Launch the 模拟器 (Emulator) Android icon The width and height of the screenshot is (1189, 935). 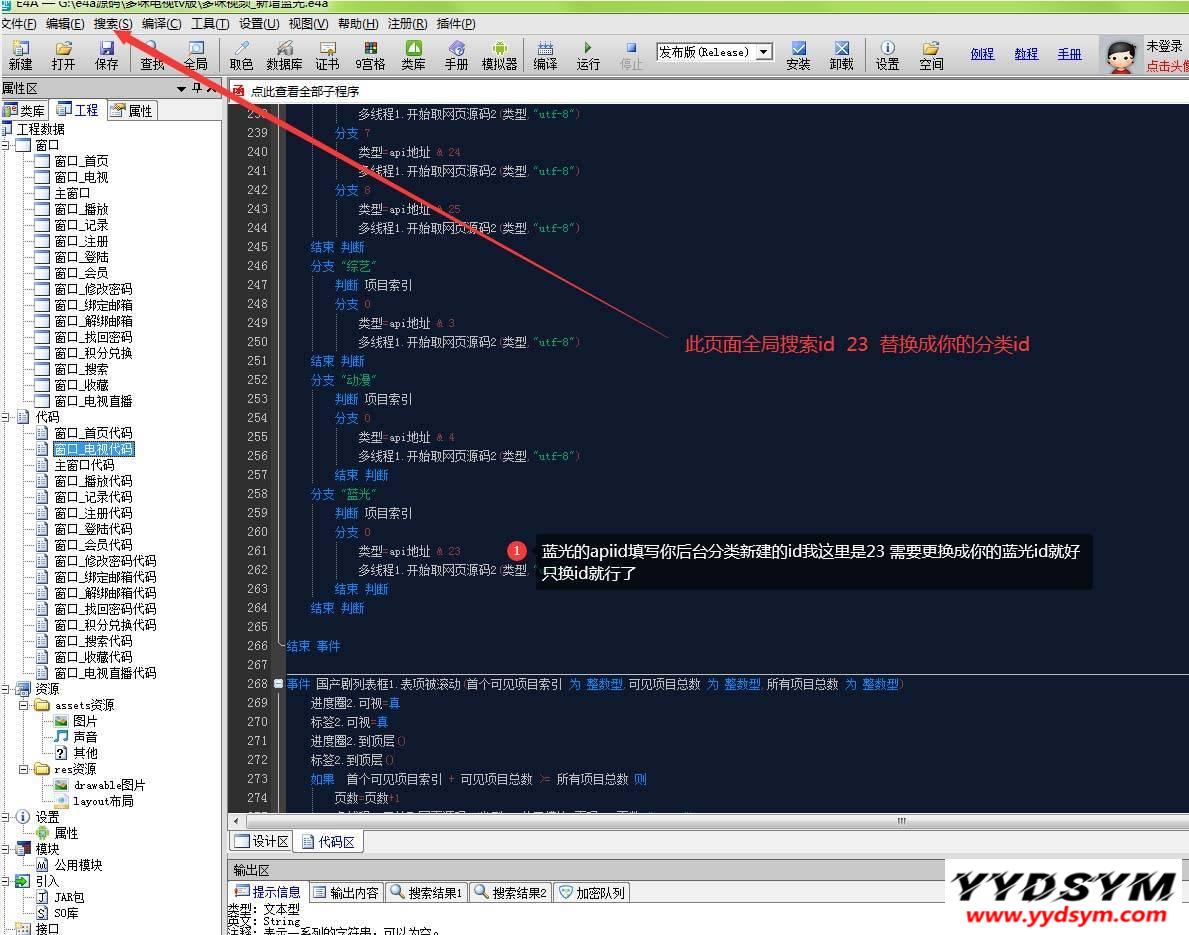pos(499,55)
